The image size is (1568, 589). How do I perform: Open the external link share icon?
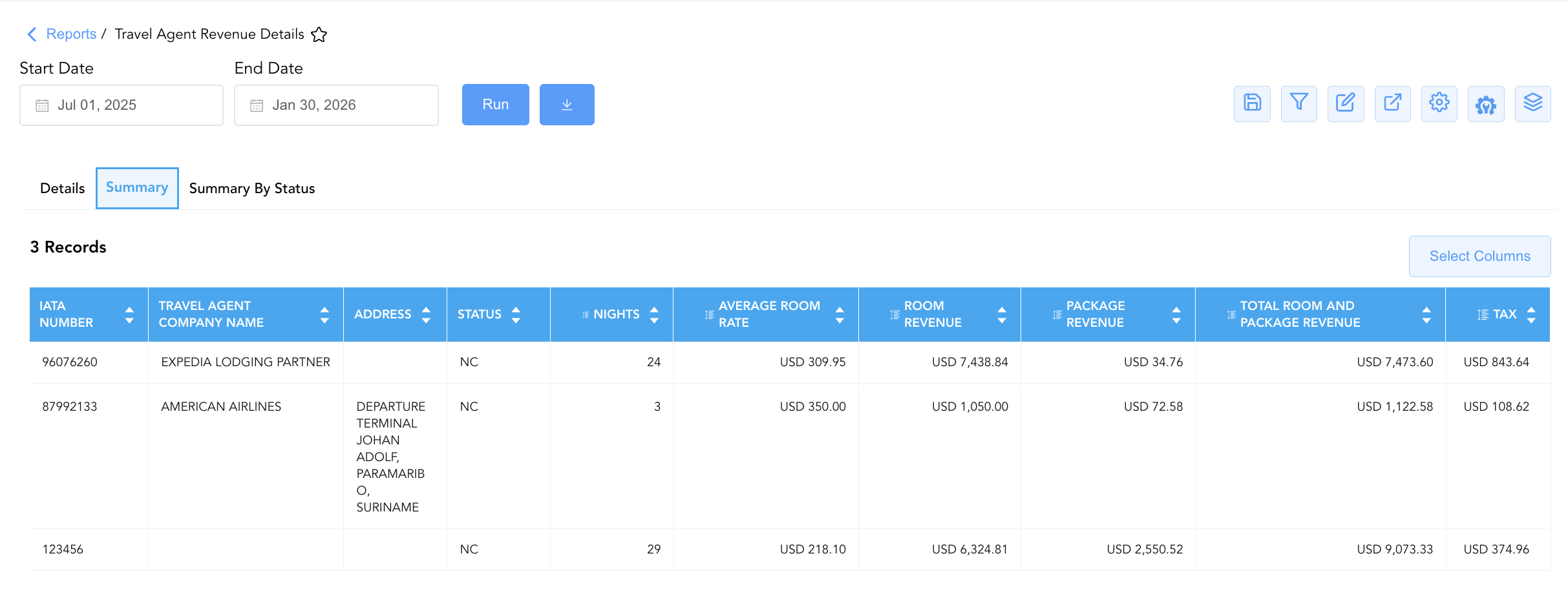(1393, 103)
